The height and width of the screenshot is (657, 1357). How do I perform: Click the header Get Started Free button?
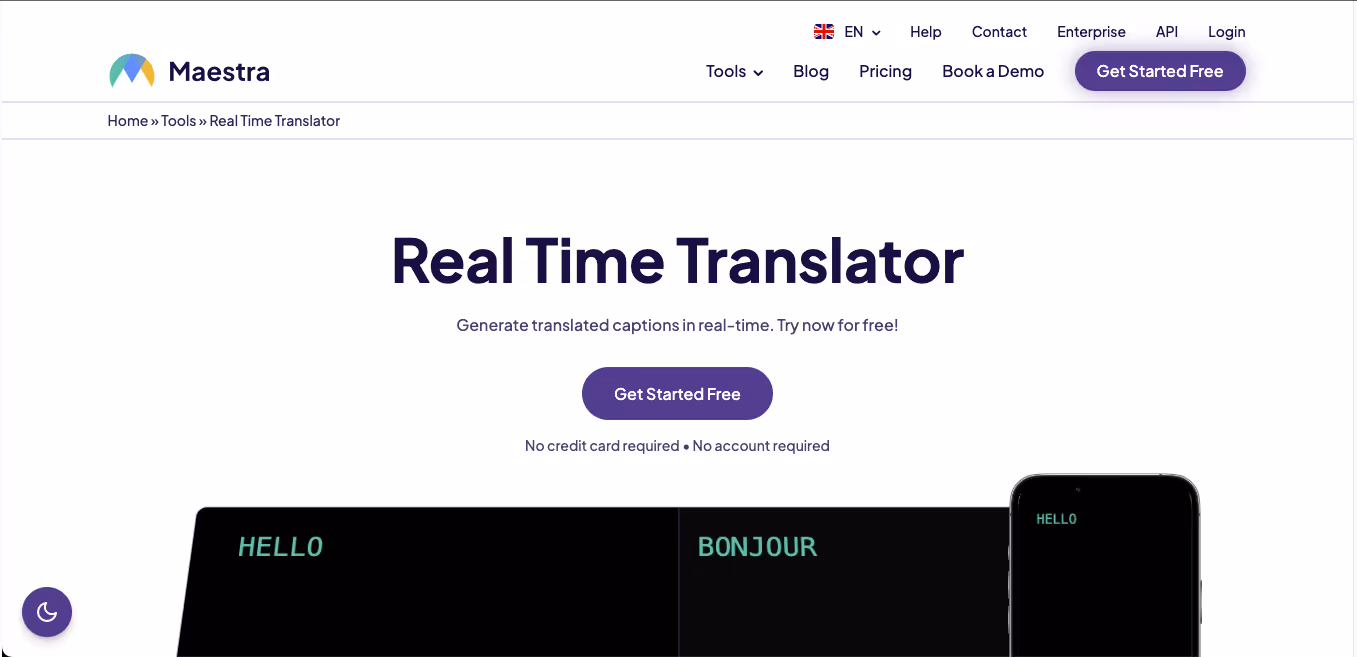pos(1160,71)
